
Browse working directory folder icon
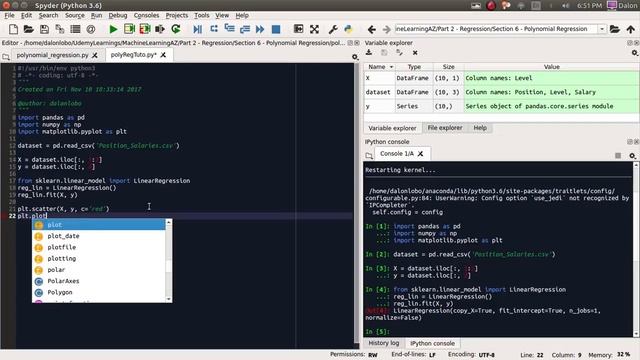[615, 29]
